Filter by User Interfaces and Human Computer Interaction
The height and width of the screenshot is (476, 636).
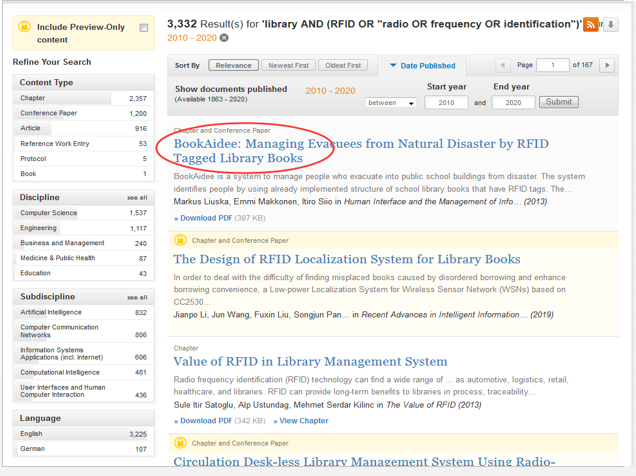(84, 391)
